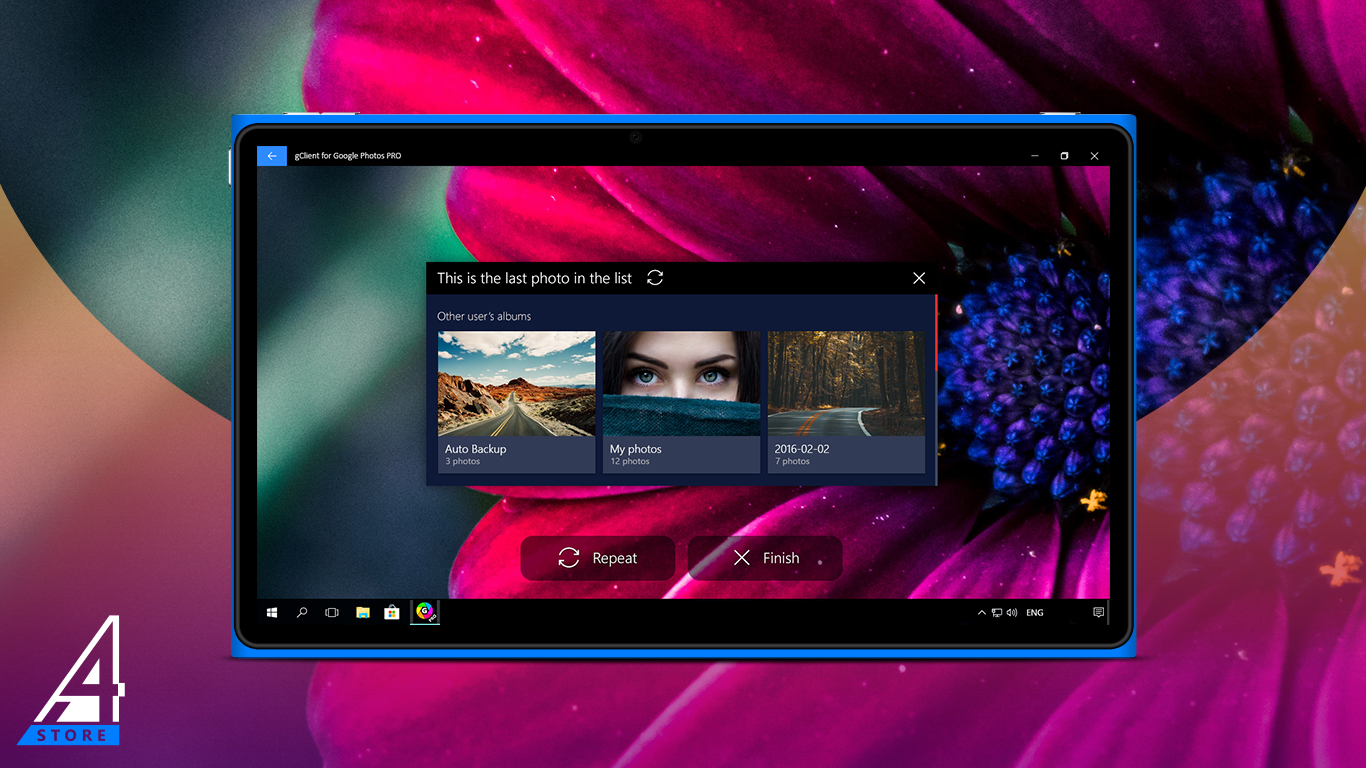Screen dimensions: 1366x768
Task: Click the '3 photos' count label
Action: [x=463, y=462]
